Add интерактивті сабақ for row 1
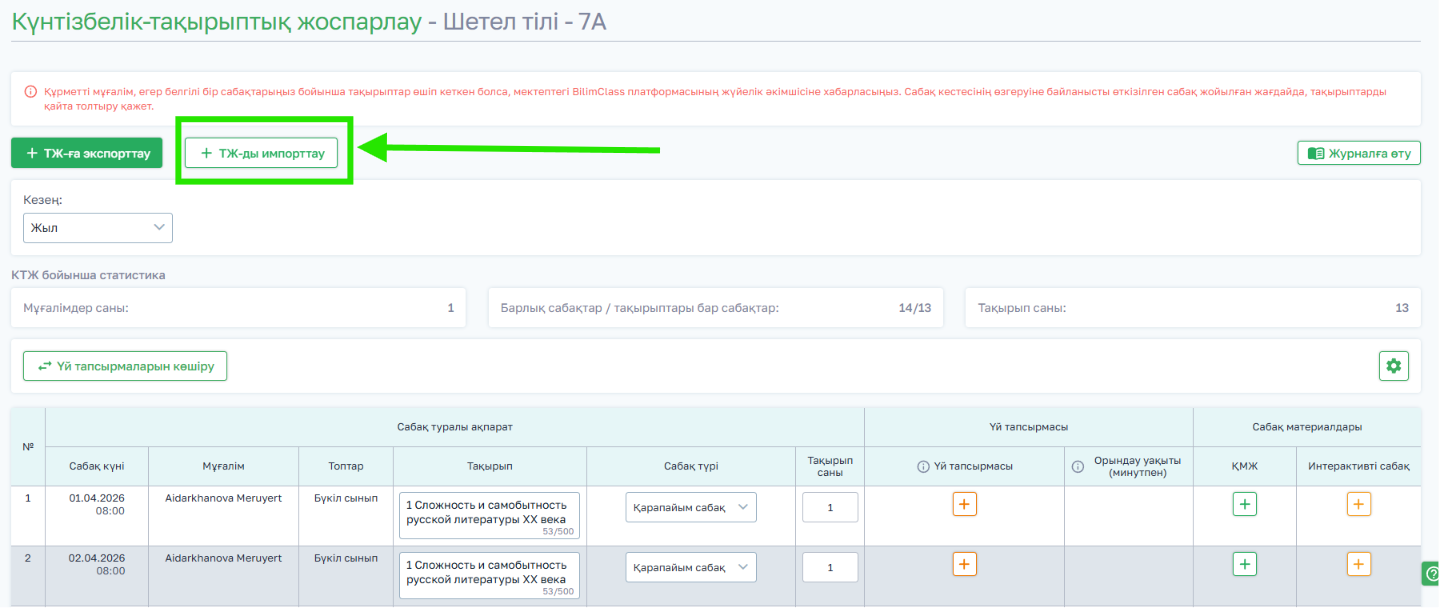The width and height of the screenshot is (1439, 608). pyautogui.click(x=1359, y=504)
